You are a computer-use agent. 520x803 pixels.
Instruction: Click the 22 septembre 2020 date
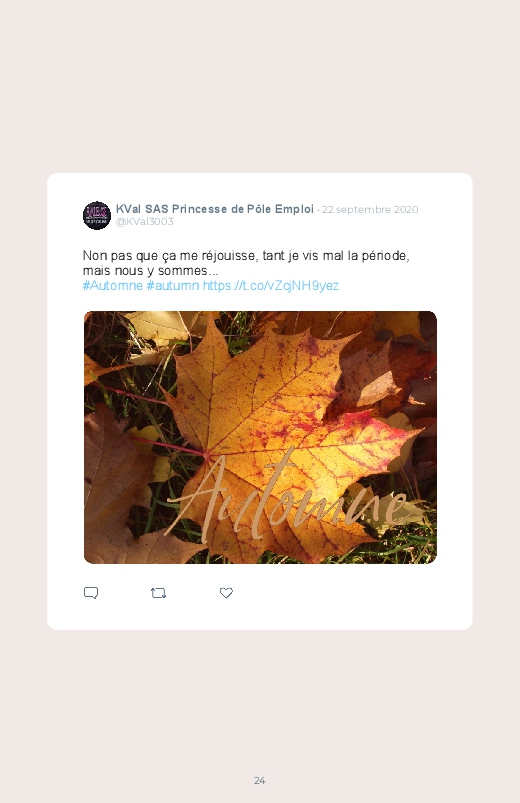tap(370, 209)
